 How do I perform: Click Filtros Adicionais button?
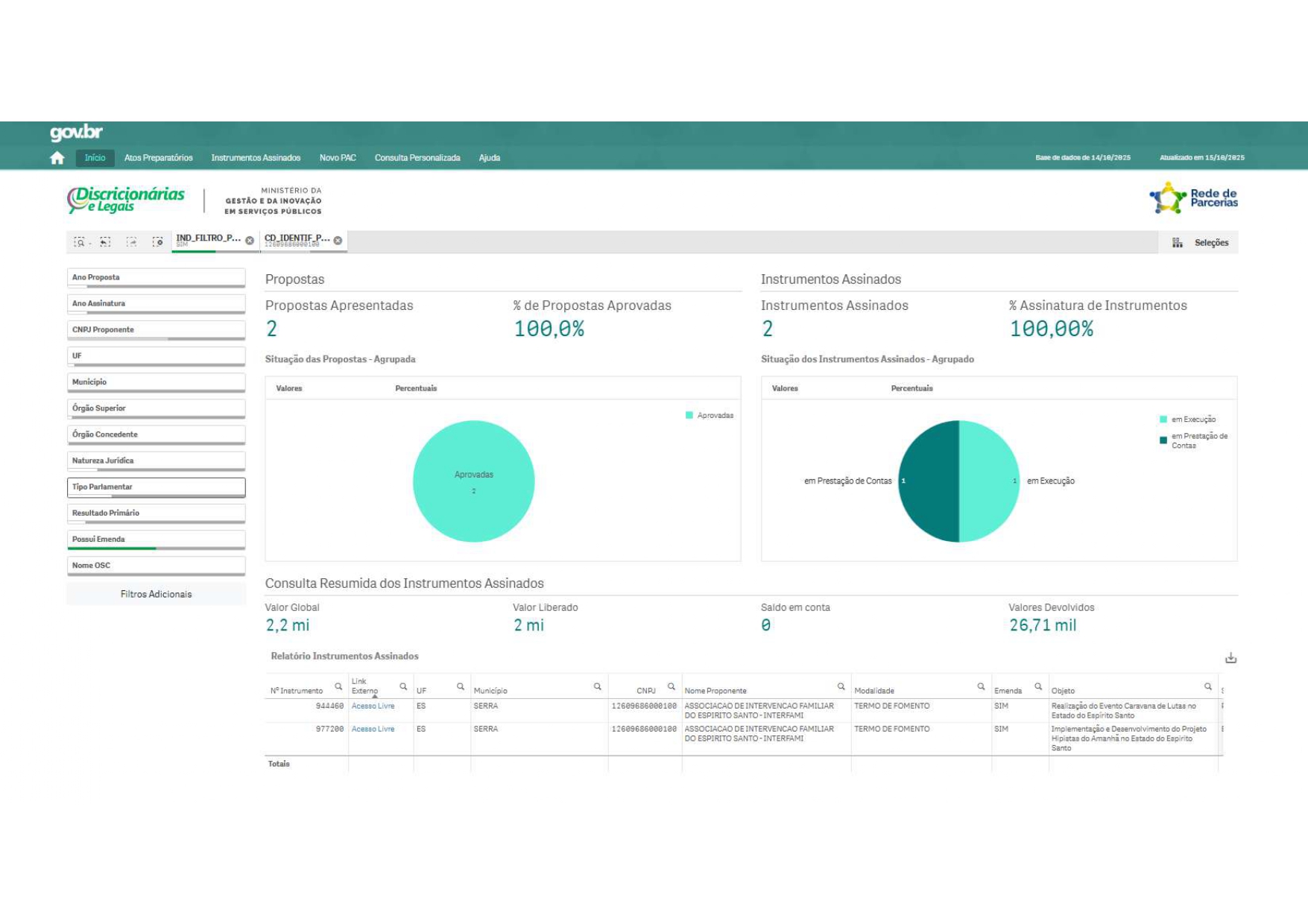click(x=156, y=594)
